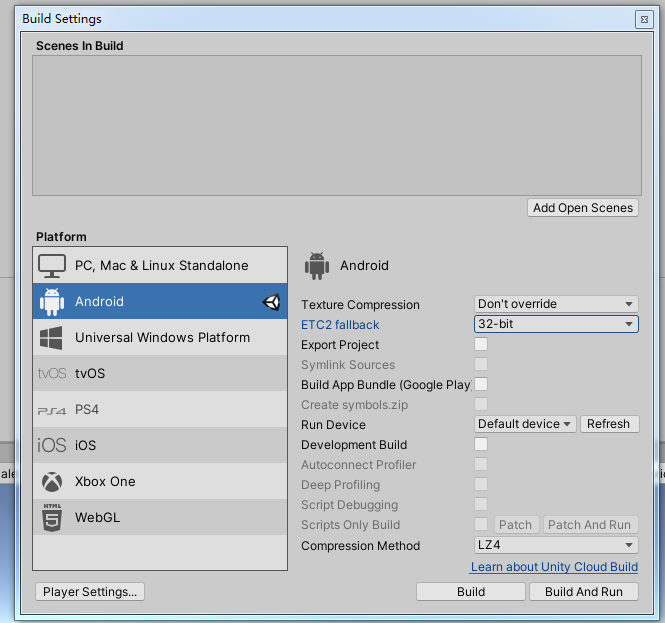Click the iOS platform icon
The image size is (665, 623).
click(x=52, y=445)
